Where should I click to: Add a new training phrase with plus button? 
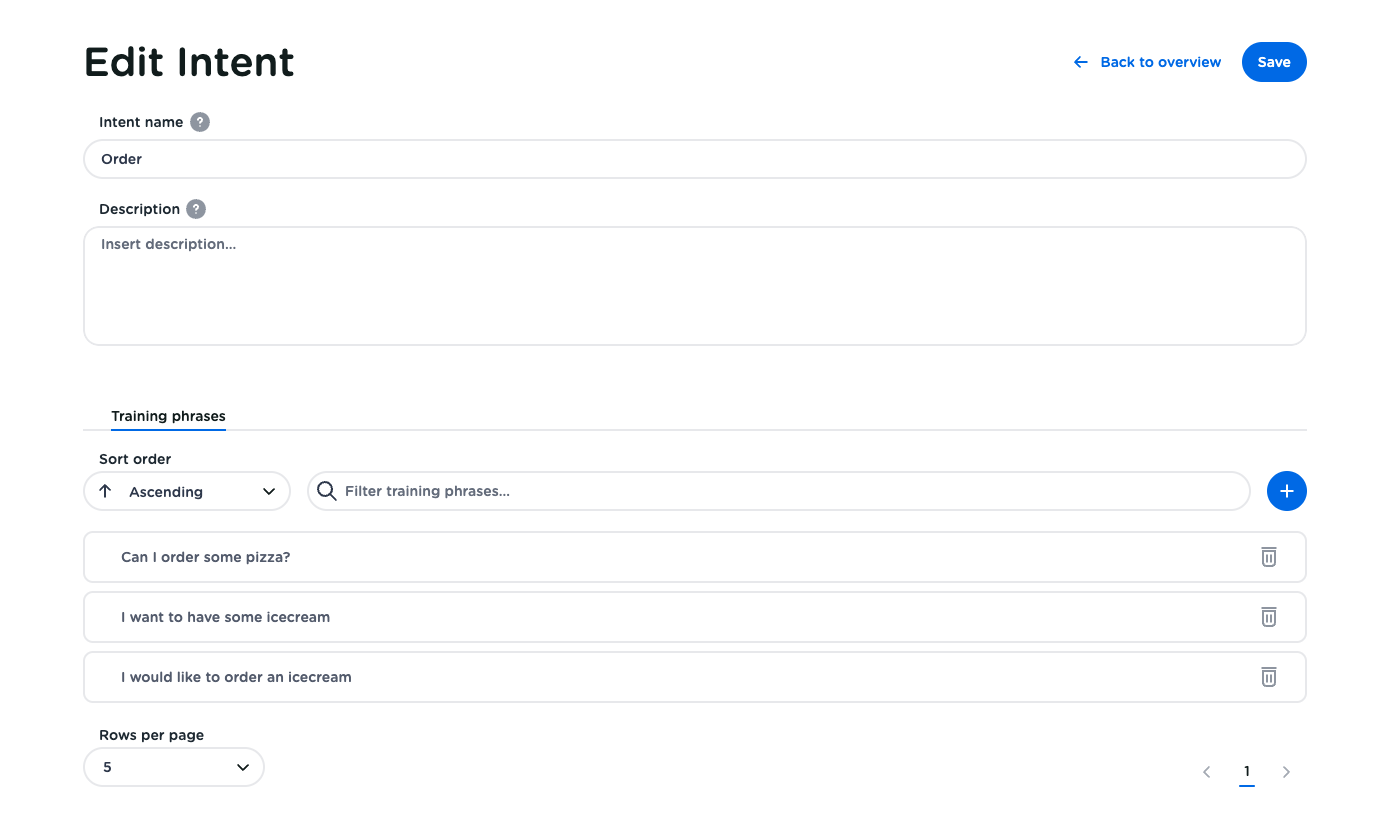(x=1286, y=491)
